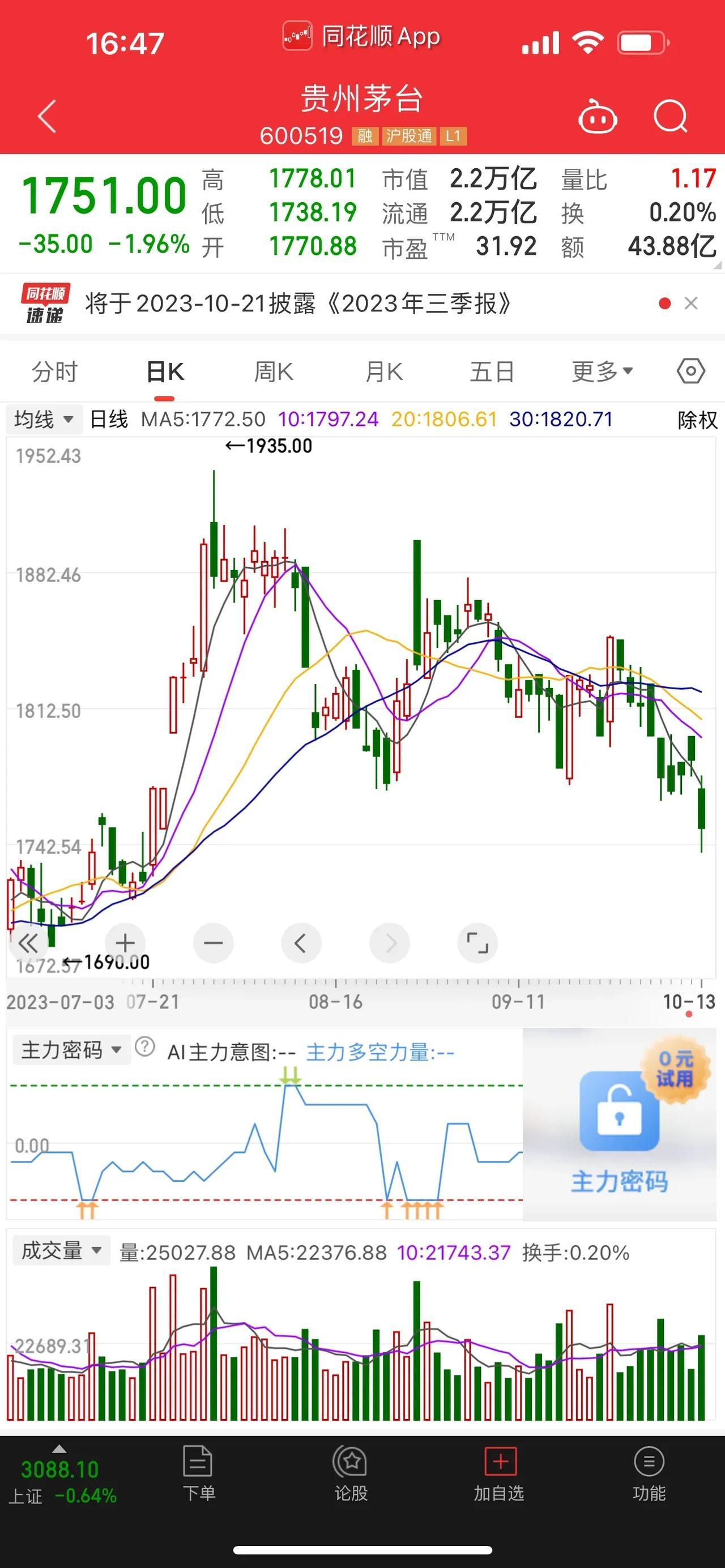
Task: Open the 均线 indicator dropdown
Action: (44, 420)
